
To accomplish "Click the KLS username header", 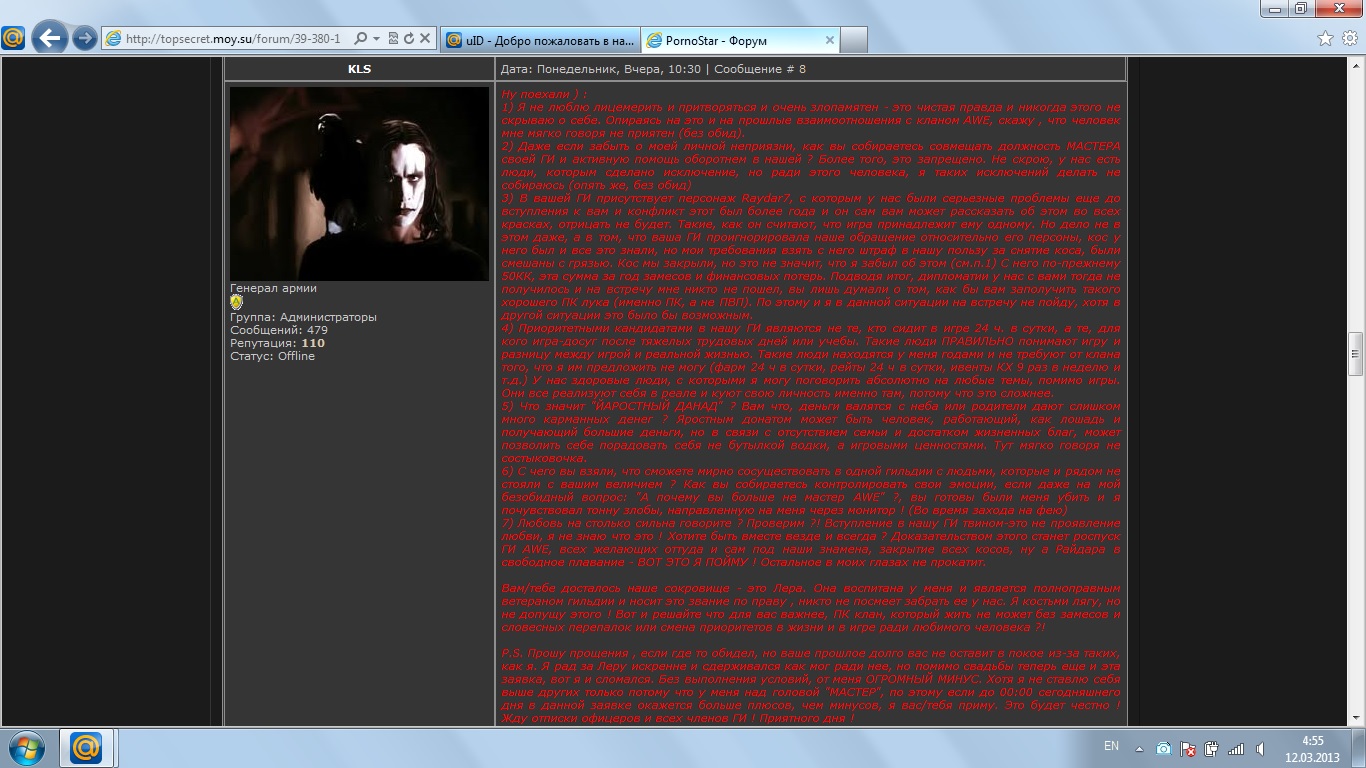I will pos(359,69).
